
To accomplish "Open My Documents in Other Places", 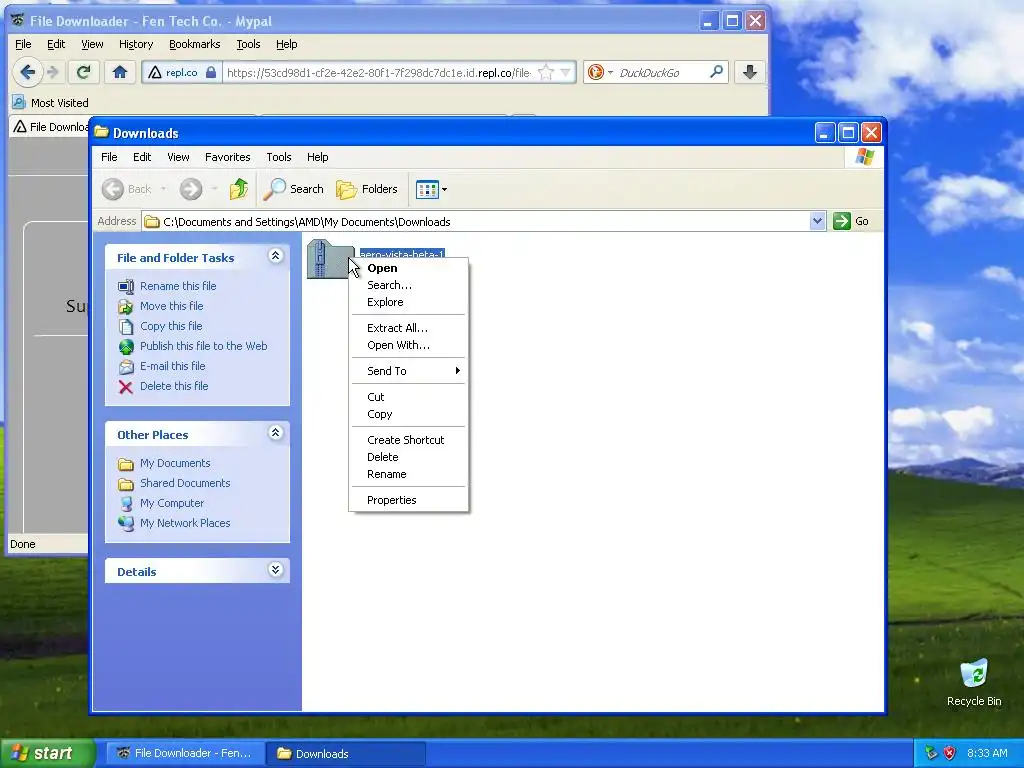I will (175, 463).
